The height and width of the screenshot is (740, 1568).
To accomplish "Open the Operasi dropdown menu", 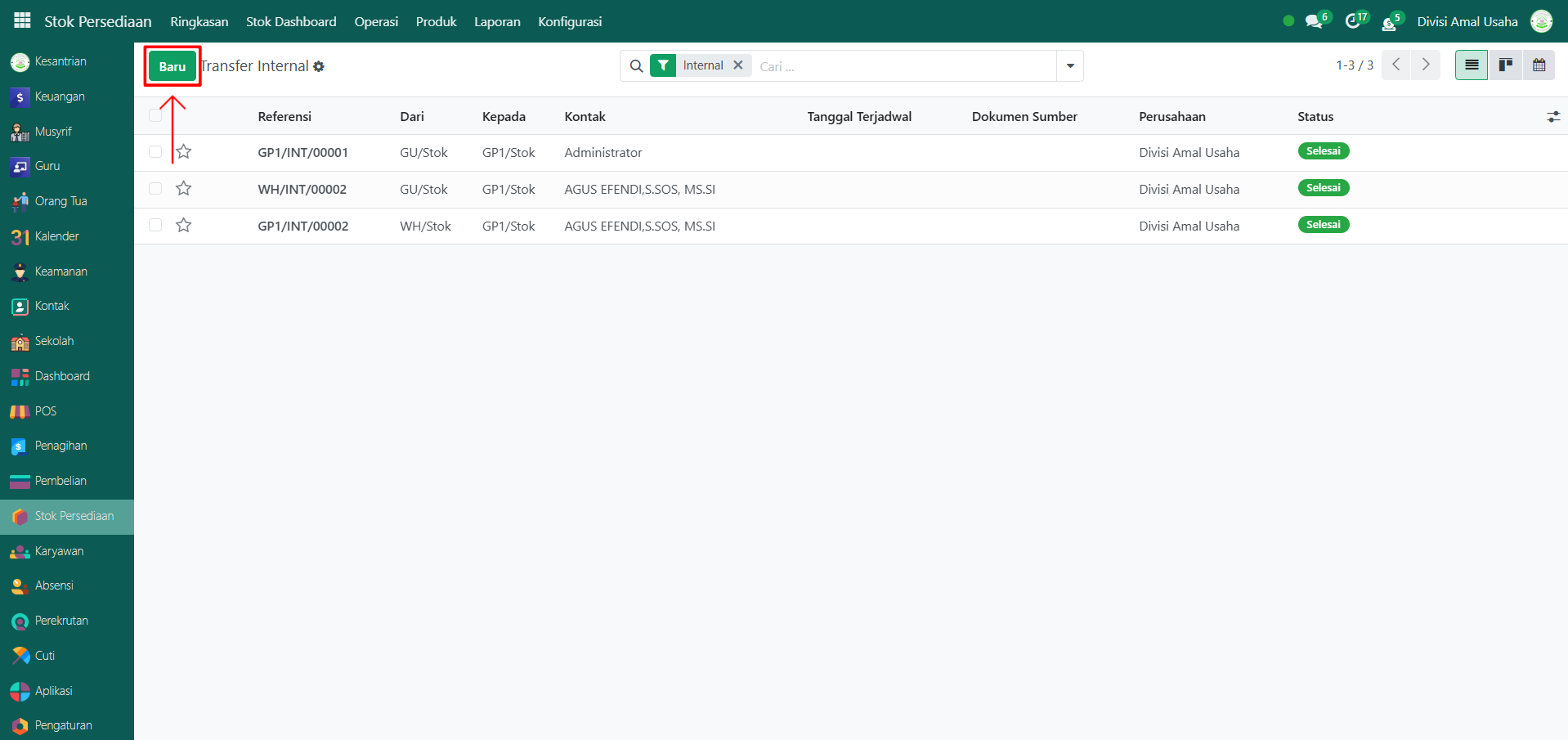I will click(x=376, y=22).
